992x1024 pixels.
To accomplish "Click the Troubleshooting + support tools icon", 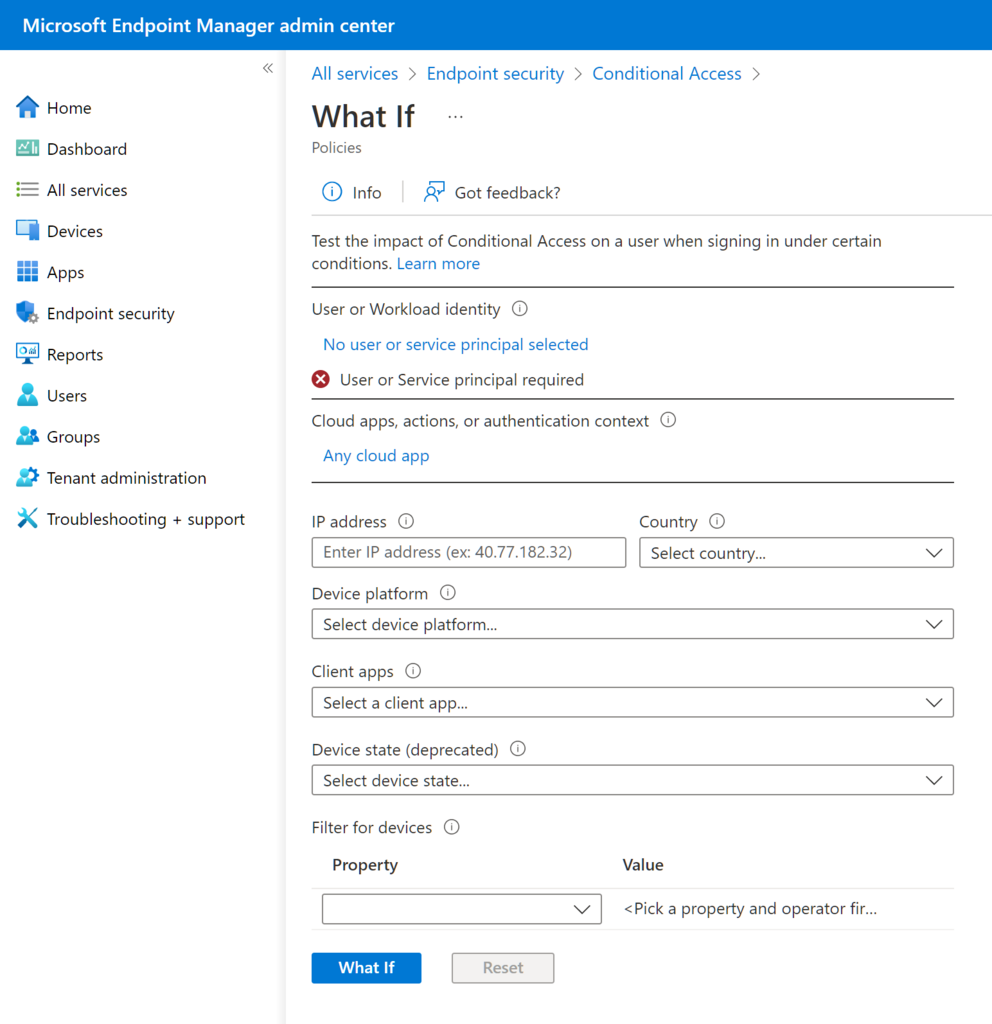I will pos(27,519).
